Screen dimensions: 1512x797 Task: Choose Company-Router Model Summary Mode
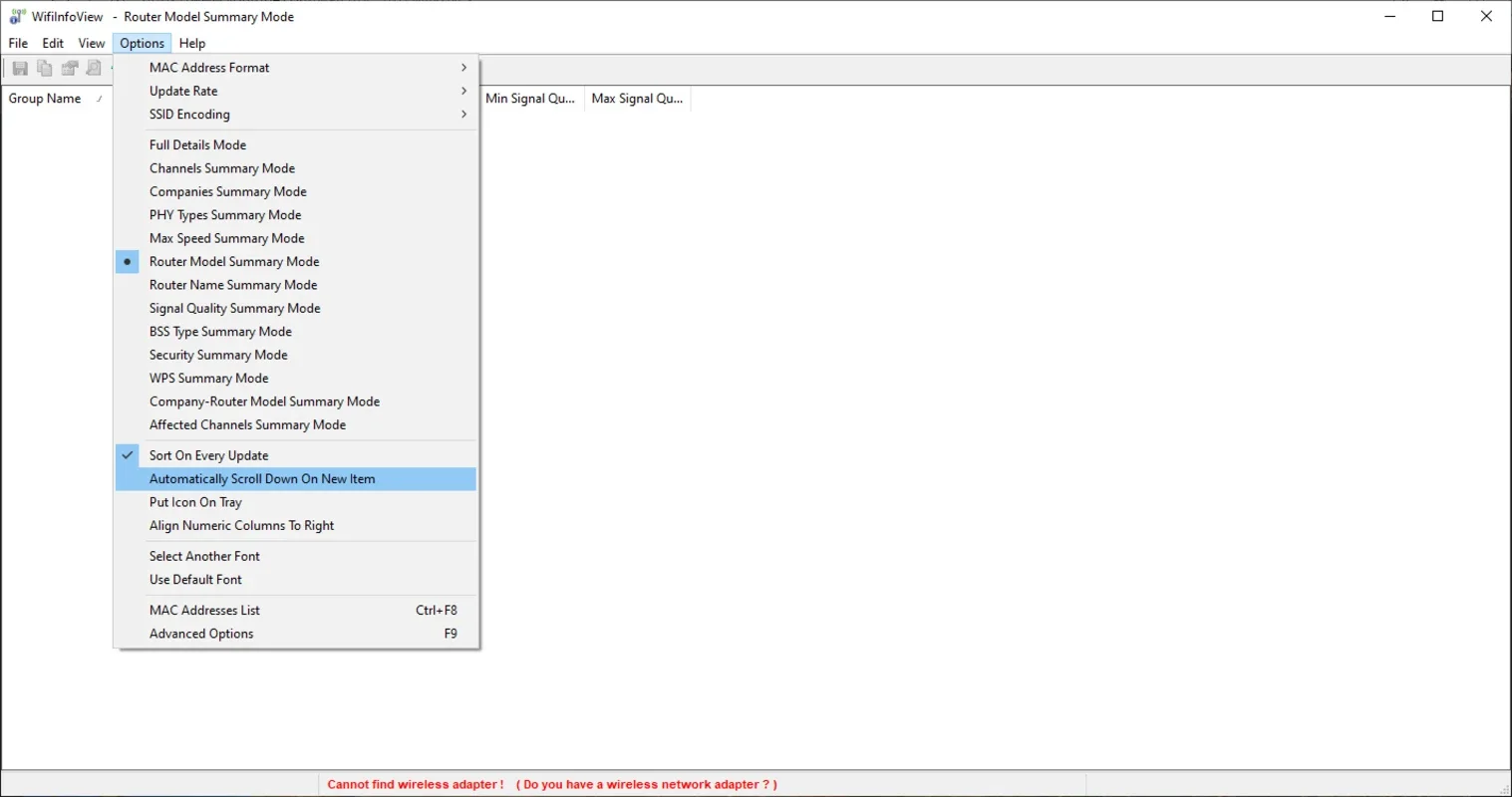[296, 401]
